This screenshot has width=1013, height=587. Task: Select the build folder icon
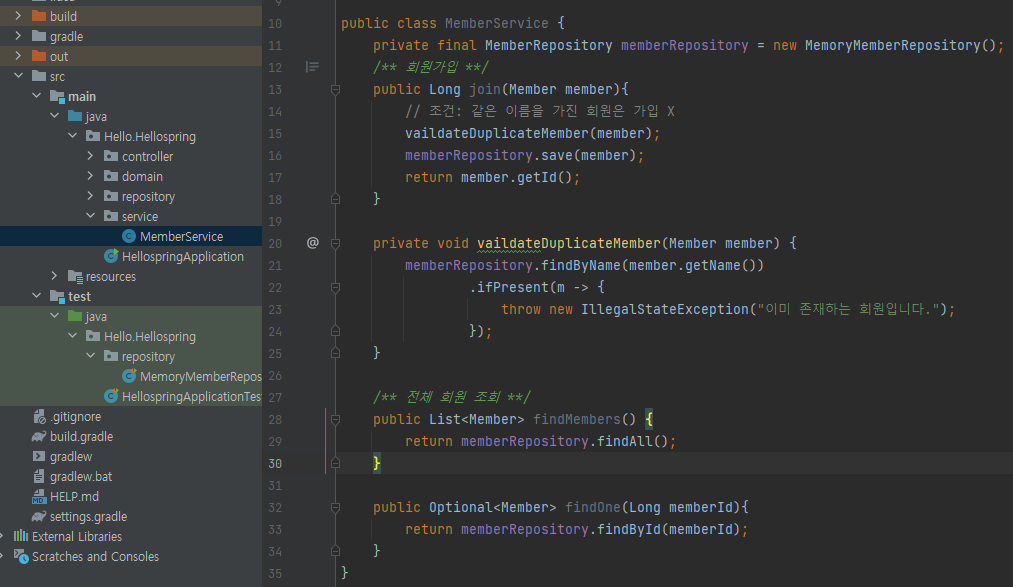(x=39, y=15)
